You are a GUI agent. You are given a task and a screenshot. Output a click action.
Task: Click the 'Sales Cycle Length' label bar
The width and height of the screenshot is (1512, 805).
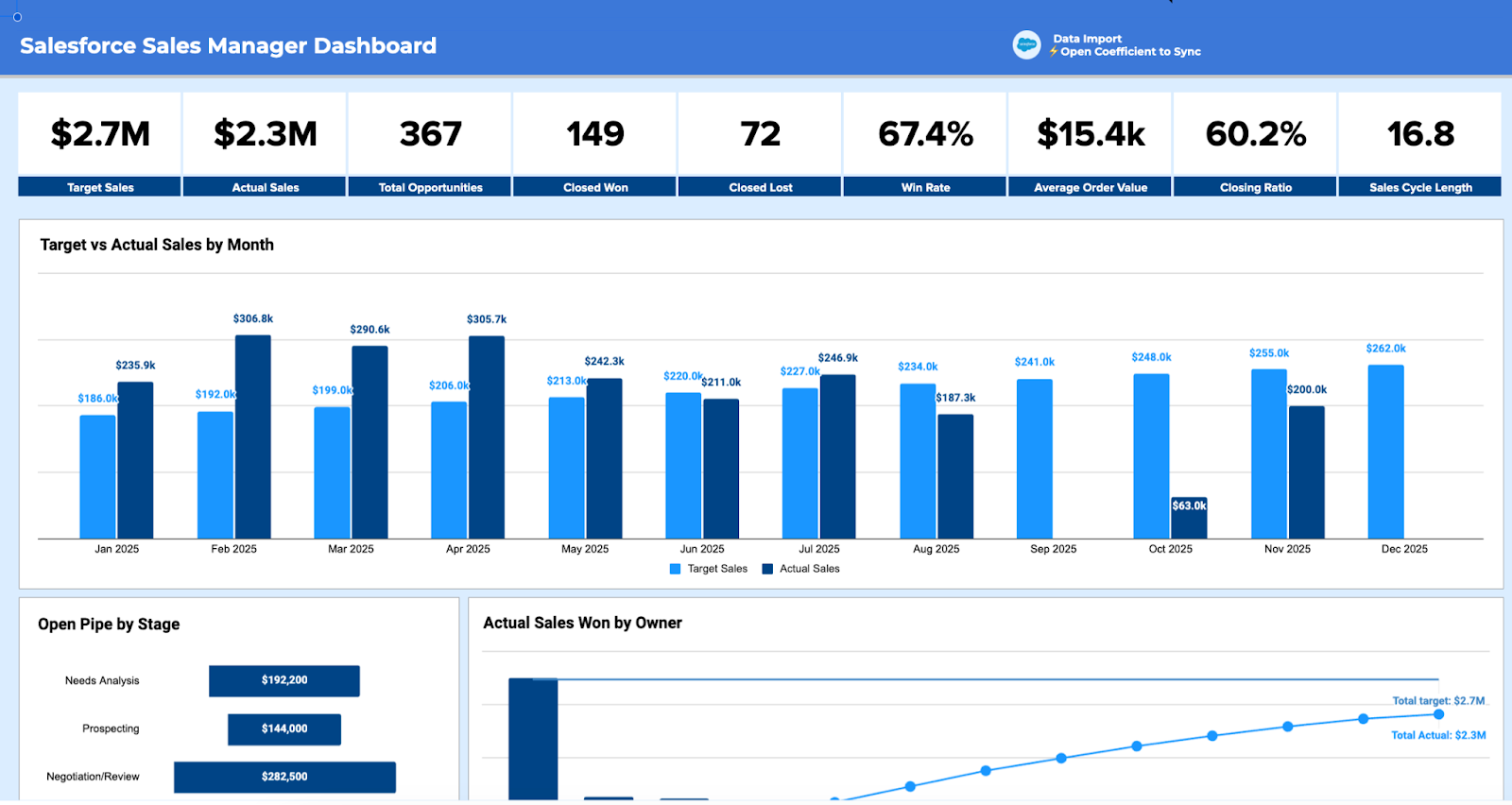point(1420,187)
